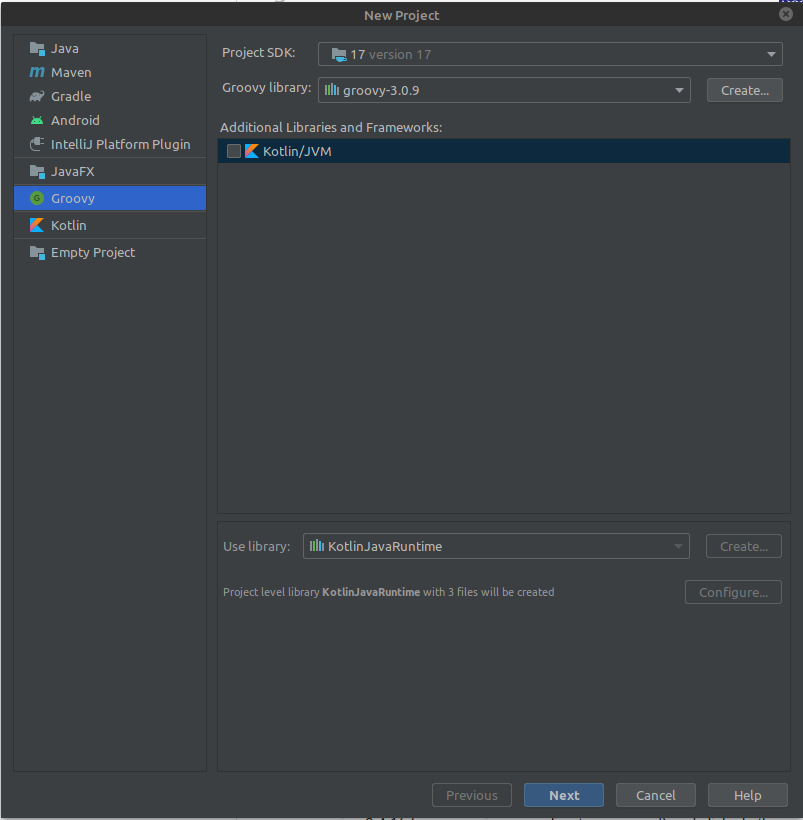Click the Cancel button
803x820 pixels.
click(x=655, y=795)
